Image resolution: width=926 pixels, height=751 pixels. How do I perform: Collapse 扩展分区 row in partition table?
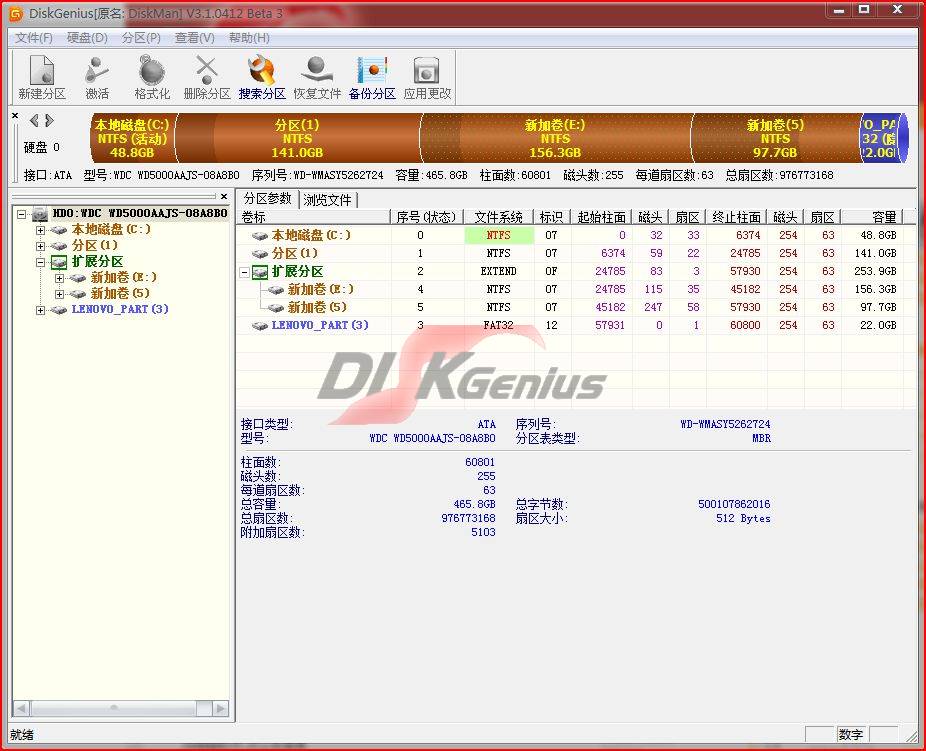pos(244,272)
